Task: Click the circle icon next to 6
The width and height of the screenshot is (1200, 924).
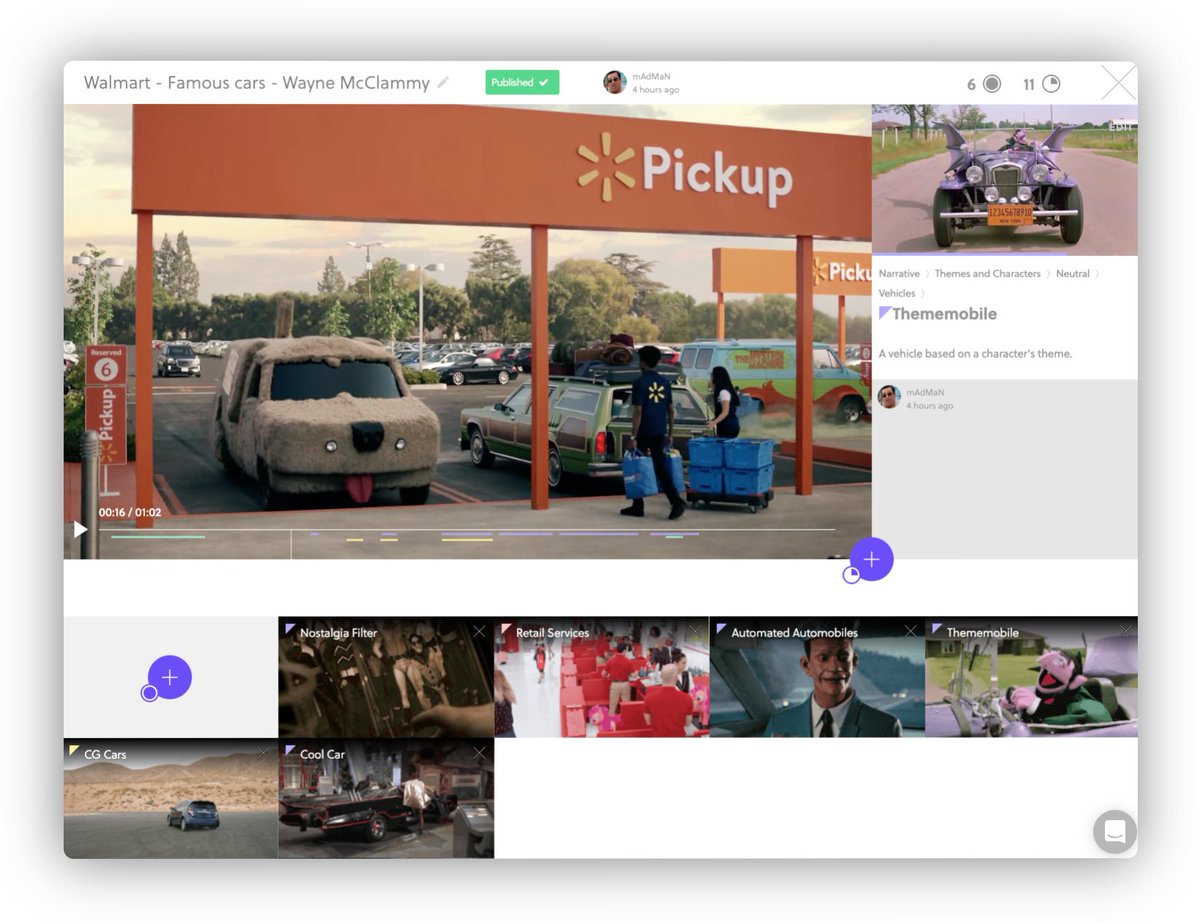Action: [992, 84]
